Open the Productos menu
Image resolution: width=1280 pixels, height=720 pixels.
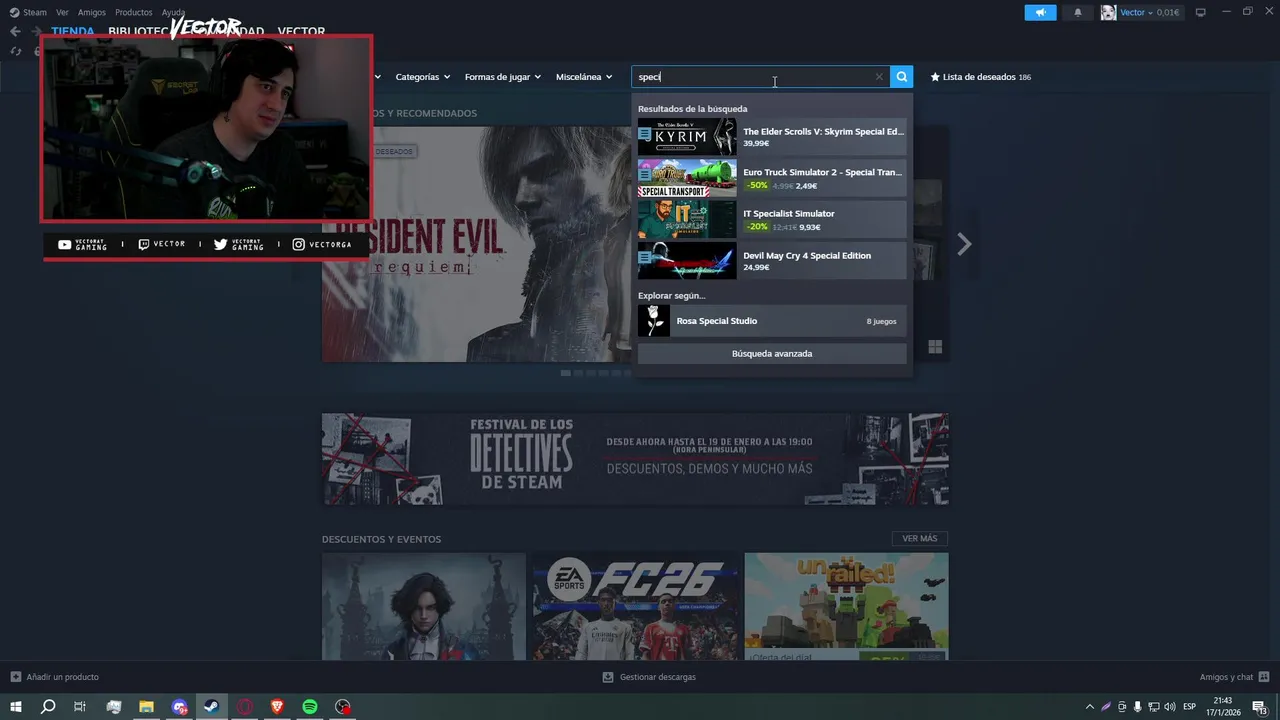pos(134,12)
